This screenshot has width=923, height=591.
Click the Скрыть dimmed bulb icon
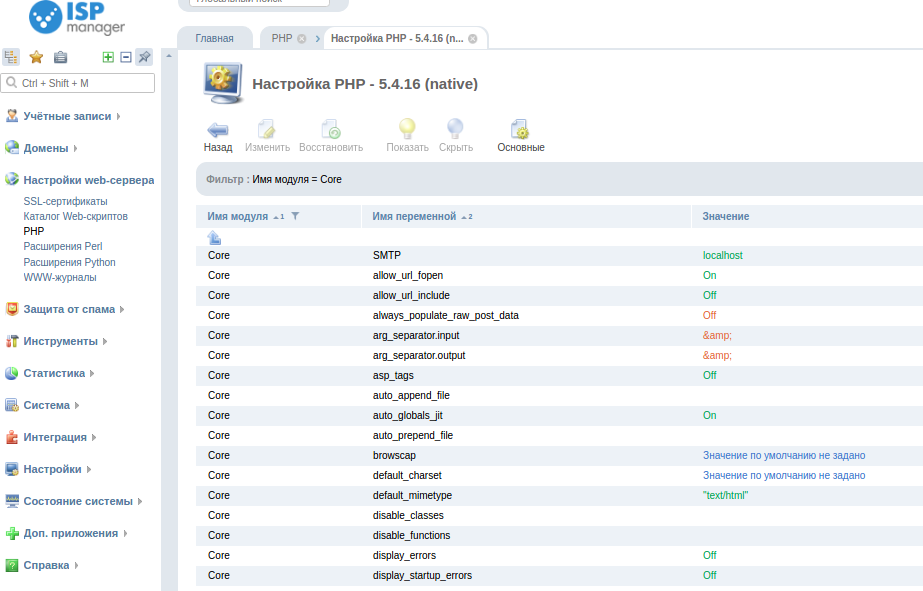[455, 130]
